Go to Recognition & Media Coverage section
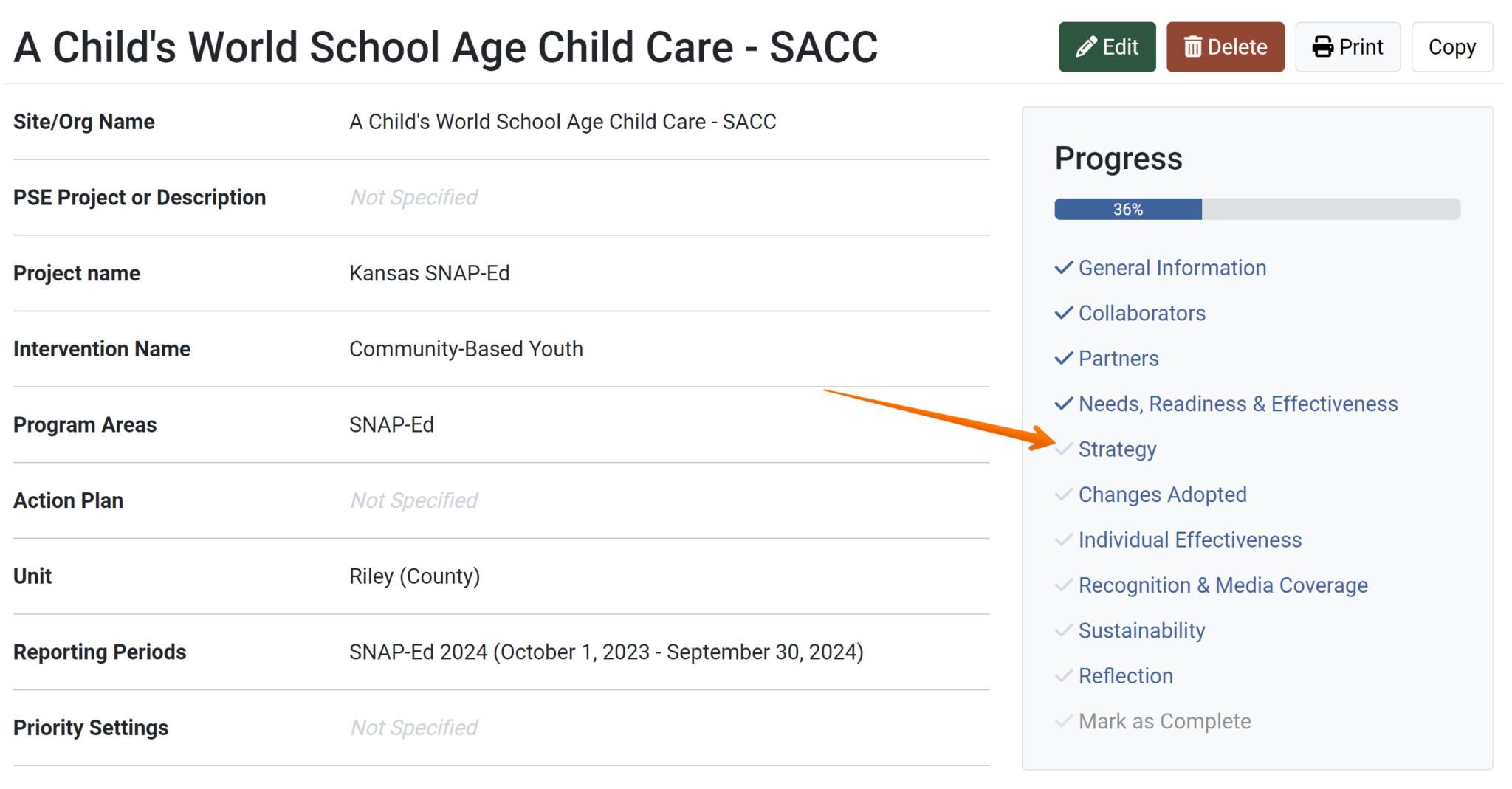 click(x=1223, y=585)
